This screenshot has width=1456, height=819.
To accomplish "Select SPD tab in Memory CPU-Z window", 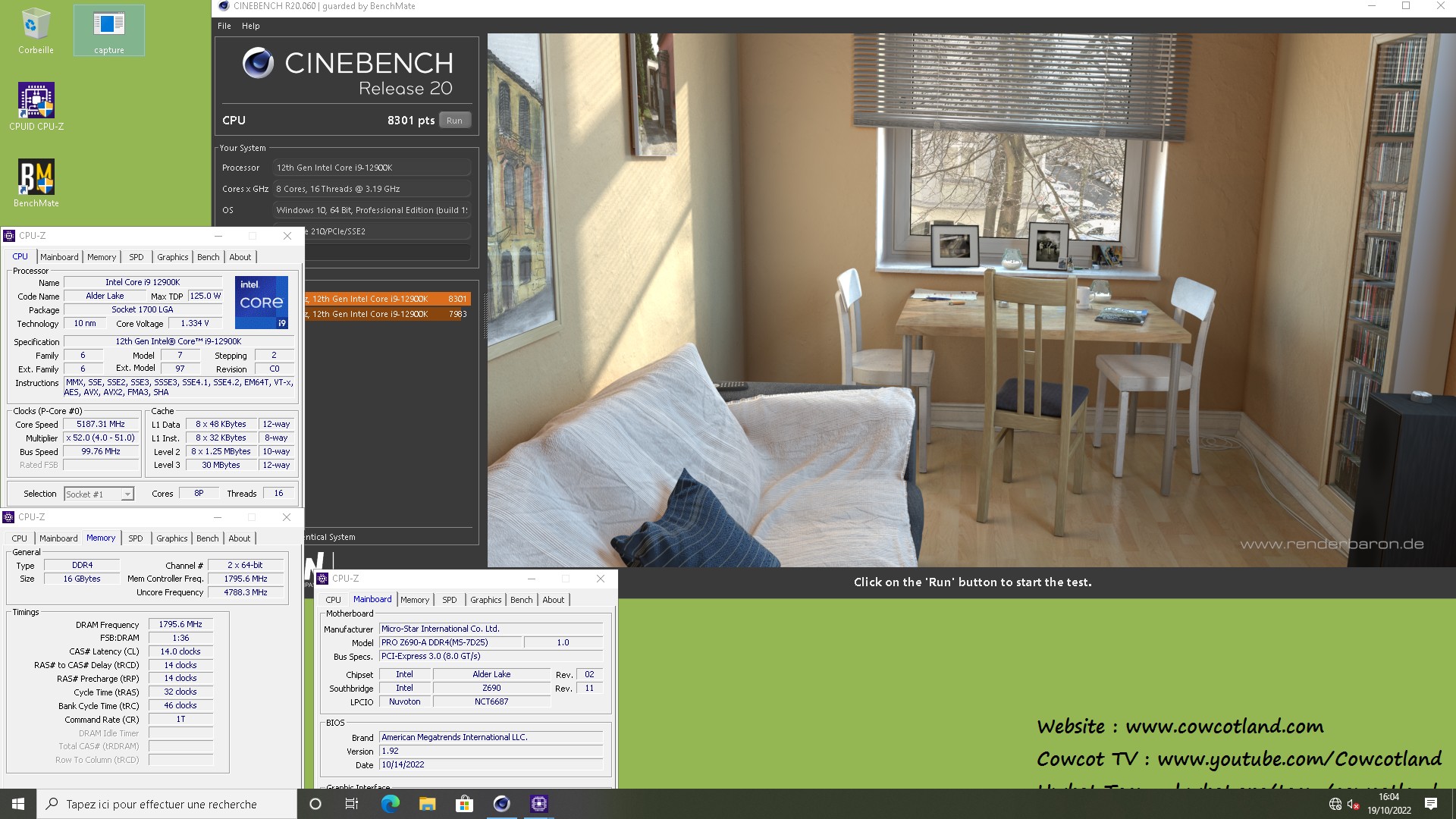I will 136,538.
